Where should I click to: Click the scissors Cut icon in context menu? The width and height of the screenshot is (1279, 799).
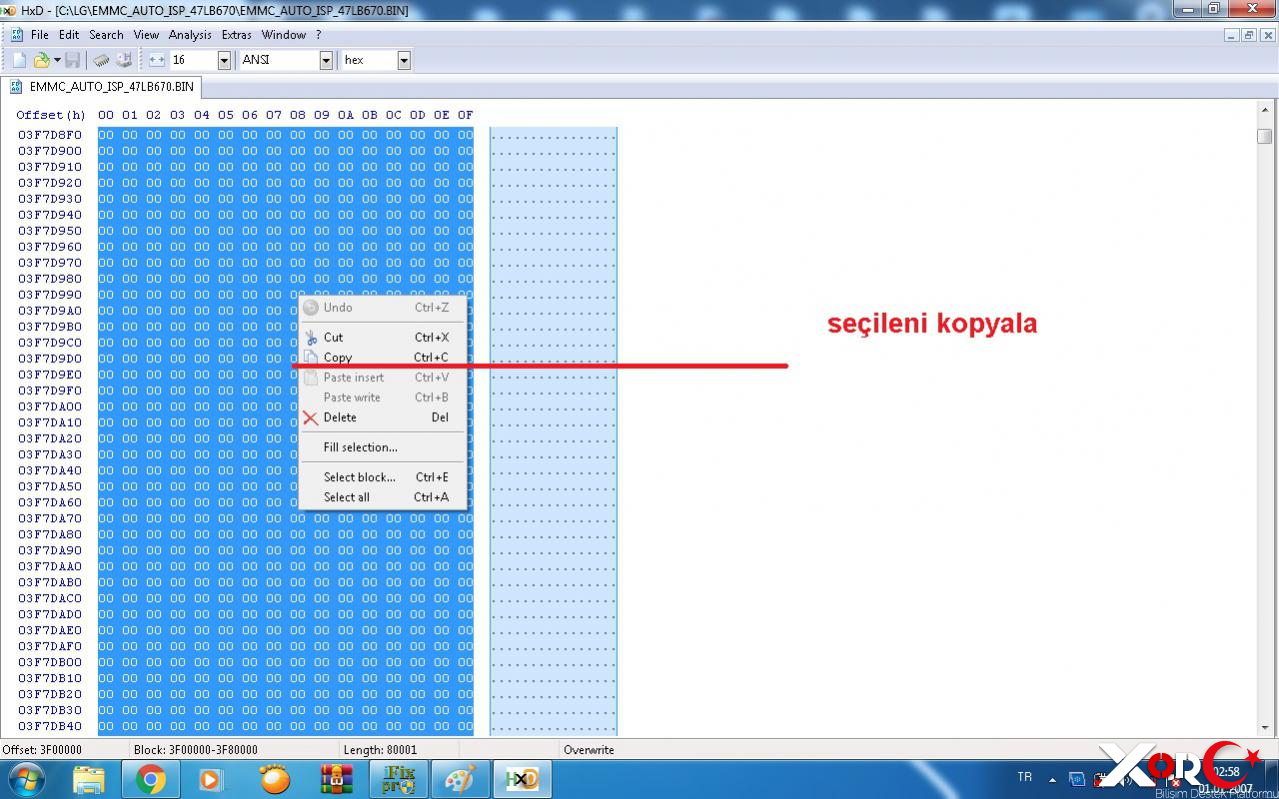click(311, 338)
